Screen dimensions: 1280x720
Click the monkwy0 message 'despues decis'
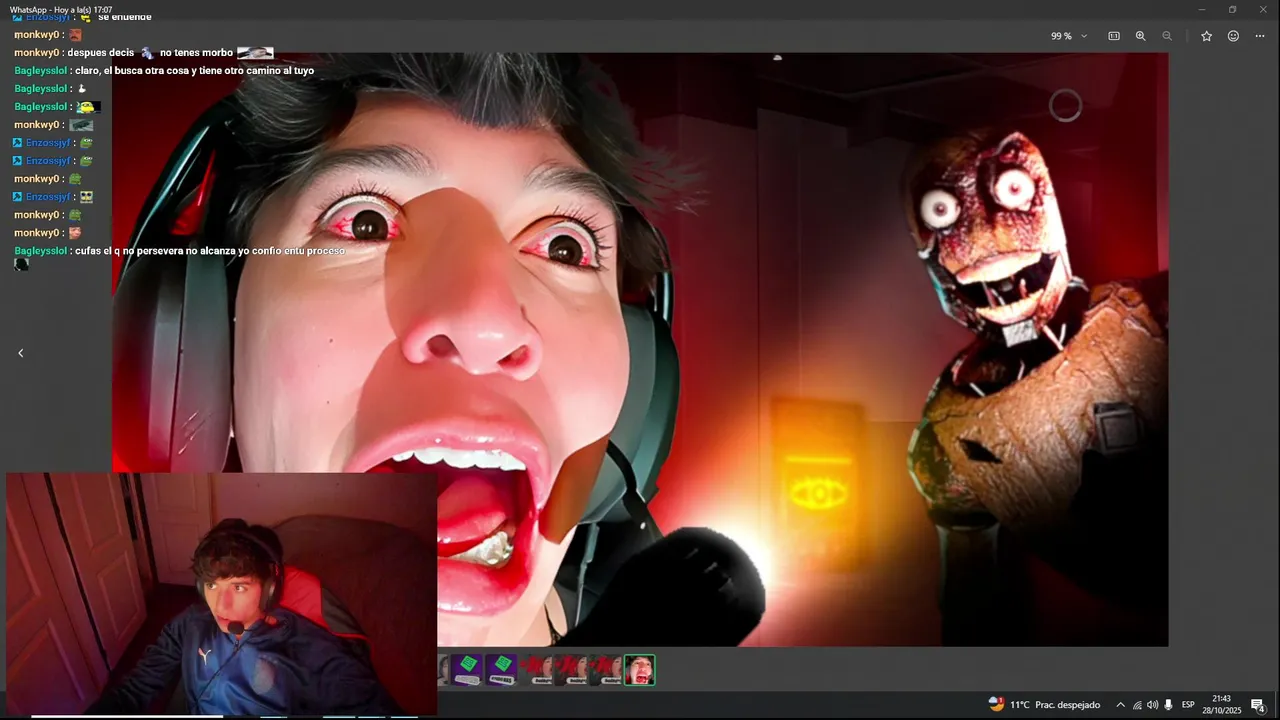coord(143,53)
